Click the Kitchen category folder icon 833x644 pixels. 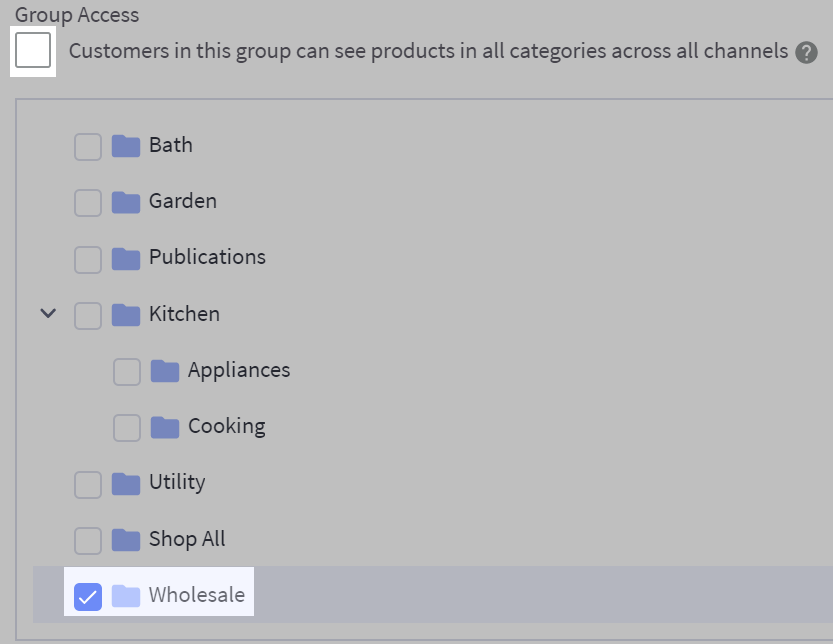[x=125, y=314]
